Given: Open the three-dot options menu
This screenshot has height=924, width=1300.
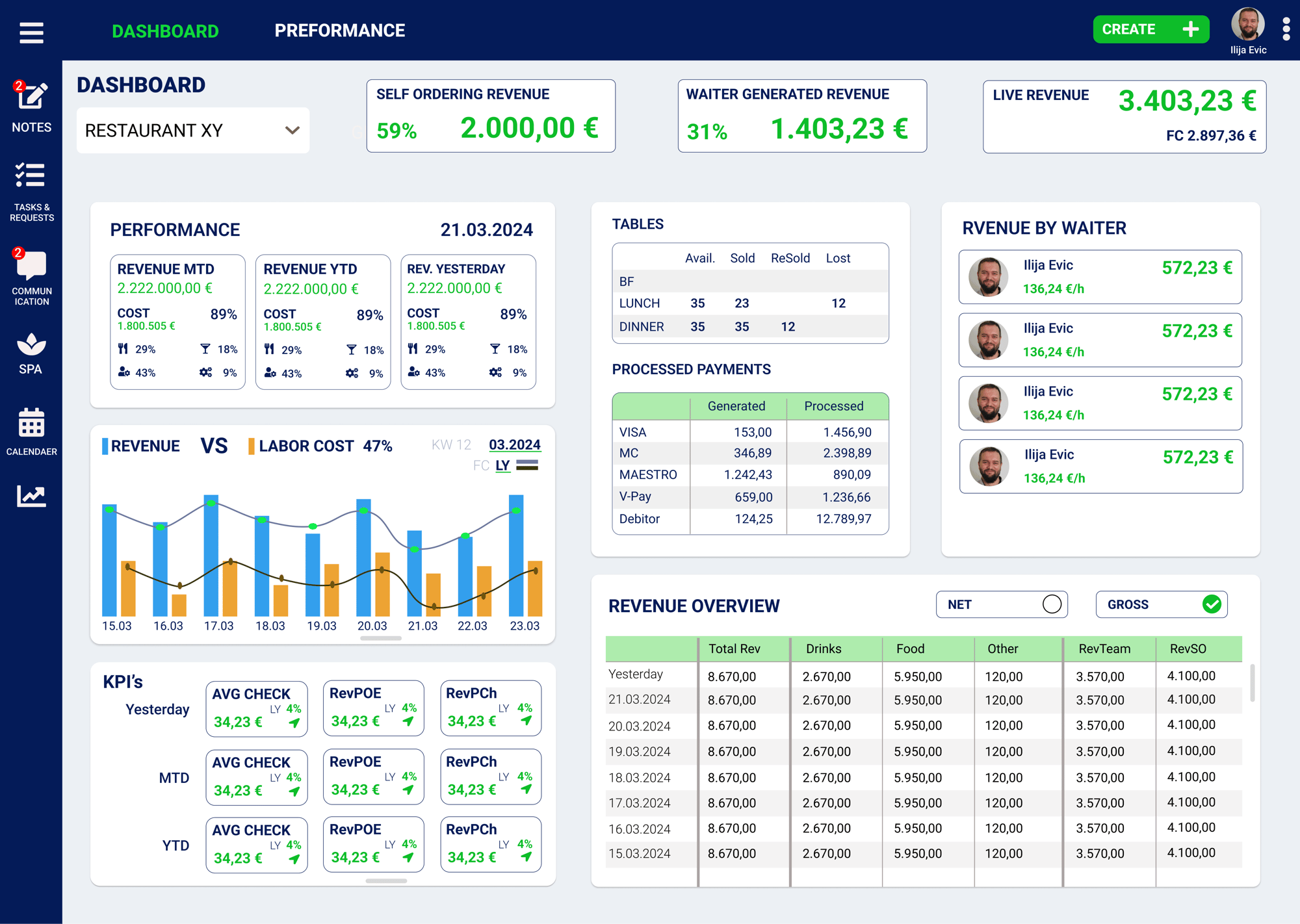Looking at the screenshot, I should point(1286,29).
